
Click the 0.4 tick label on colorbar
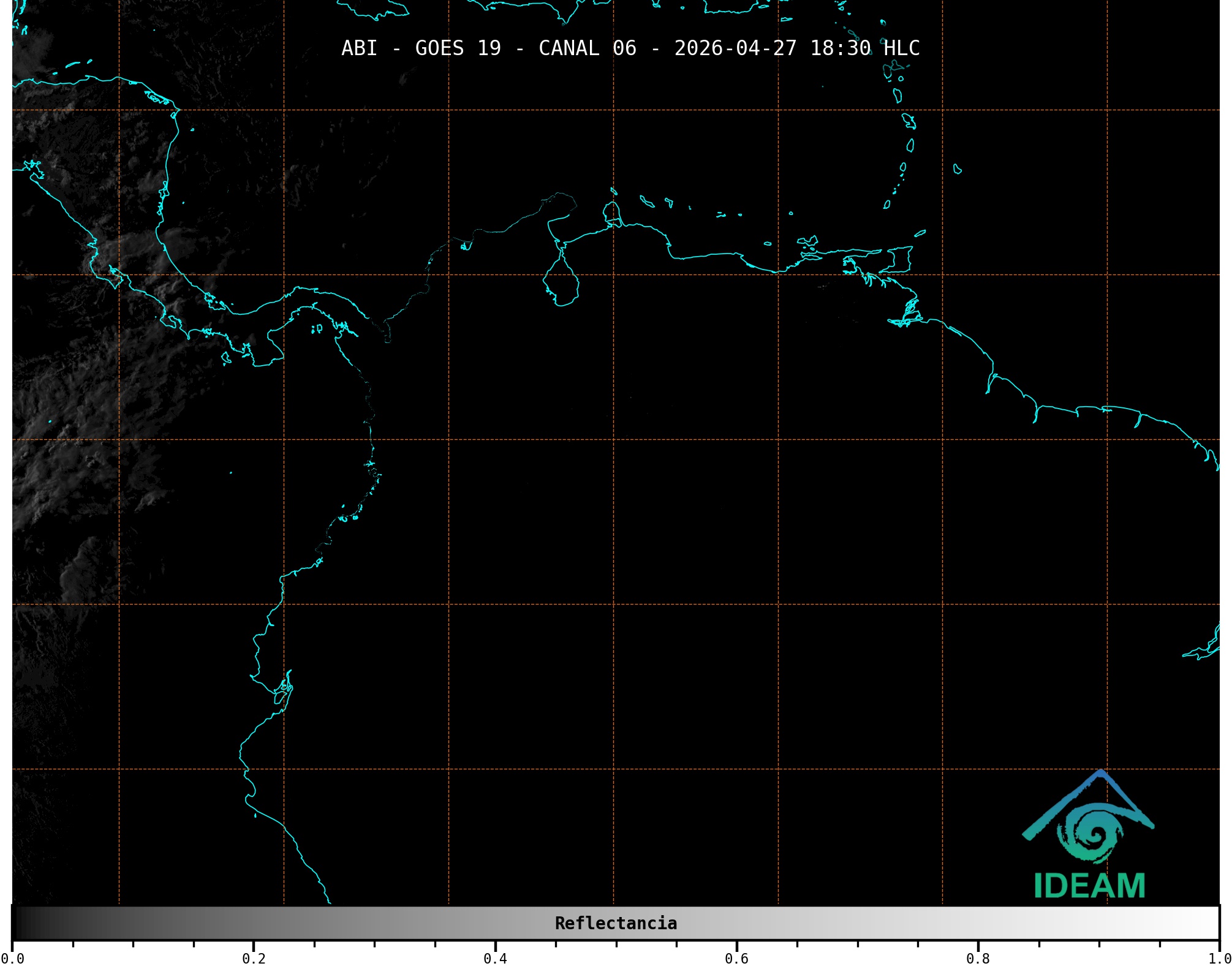pyautogui.click(x=495, y=958)
